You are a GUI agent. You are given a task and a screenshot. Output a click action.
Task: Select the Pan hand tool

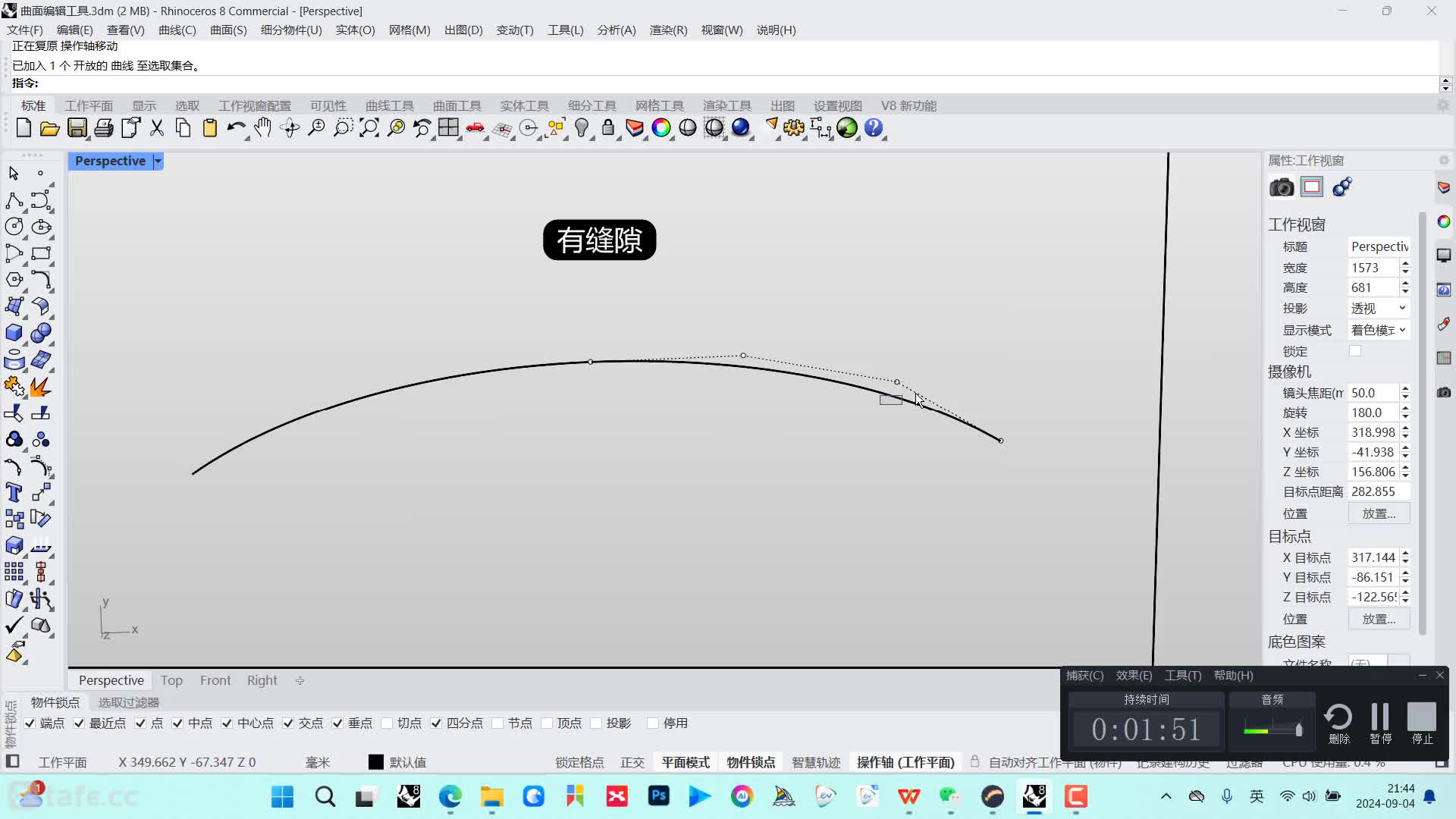[262, 128]
